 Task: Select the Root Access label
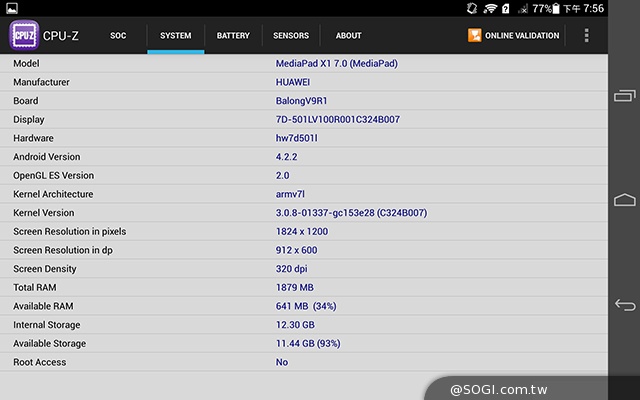coord(40,362)
